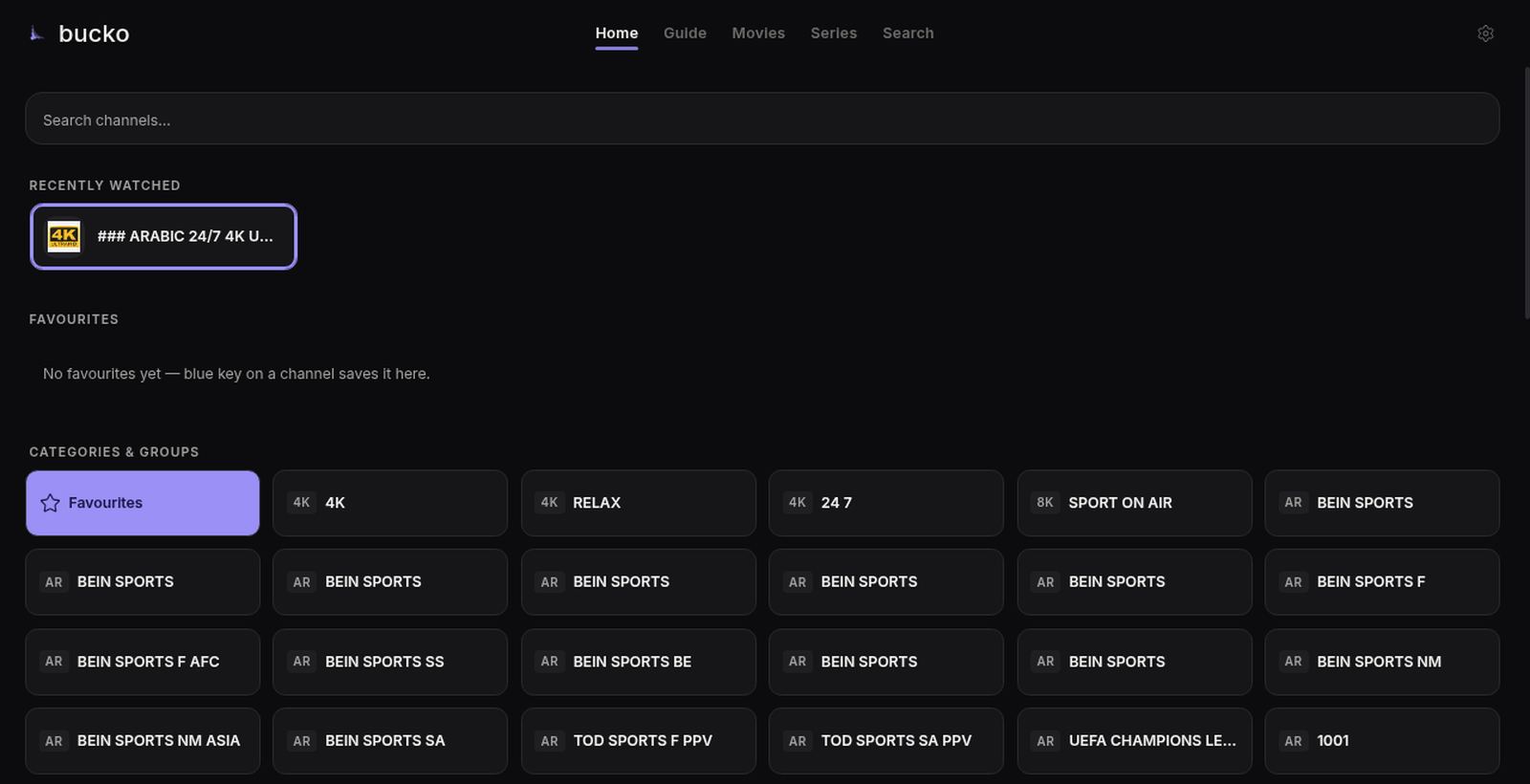Select the 4K RELAX group
The height and width of the screenshot is (784, 1530).
[639, 503]
